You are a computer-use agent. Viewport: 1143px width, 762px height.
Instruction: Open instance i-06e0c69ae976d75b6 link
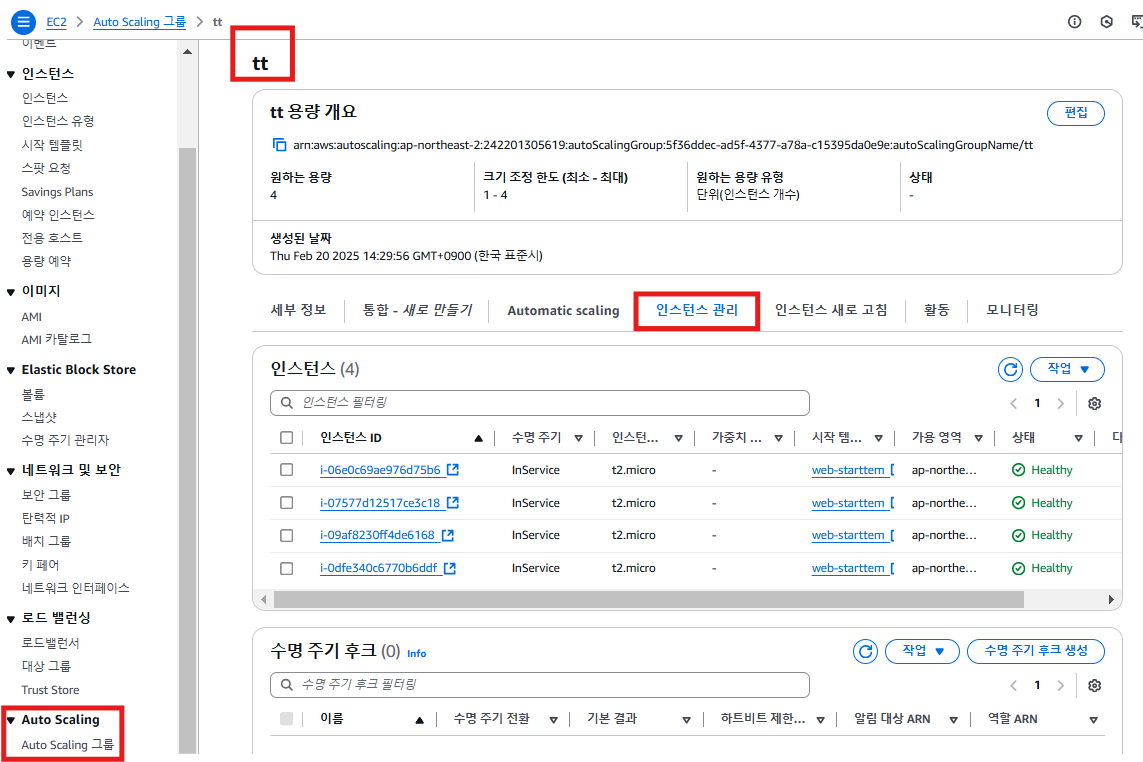click(x=380, y=470)
